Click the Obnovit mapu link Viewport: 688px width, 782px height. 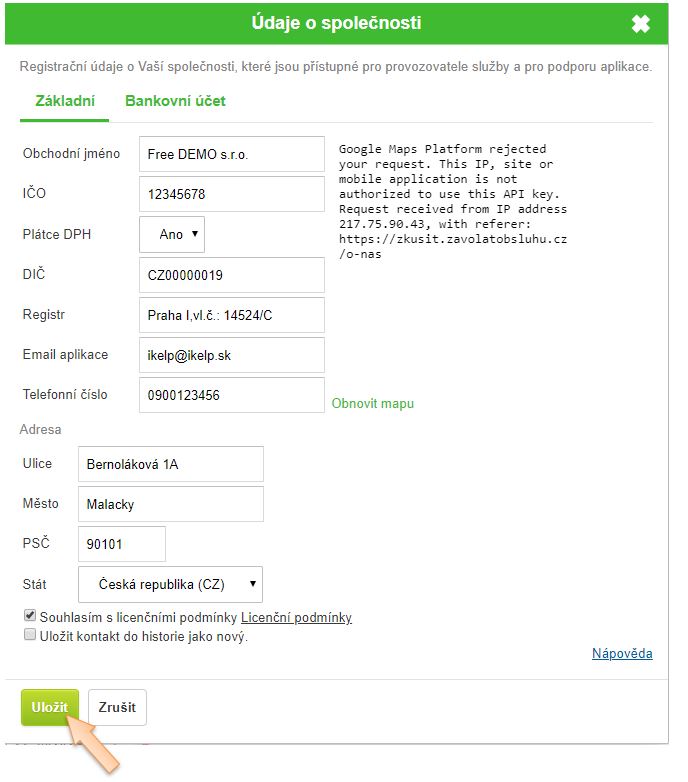(372, 403)
